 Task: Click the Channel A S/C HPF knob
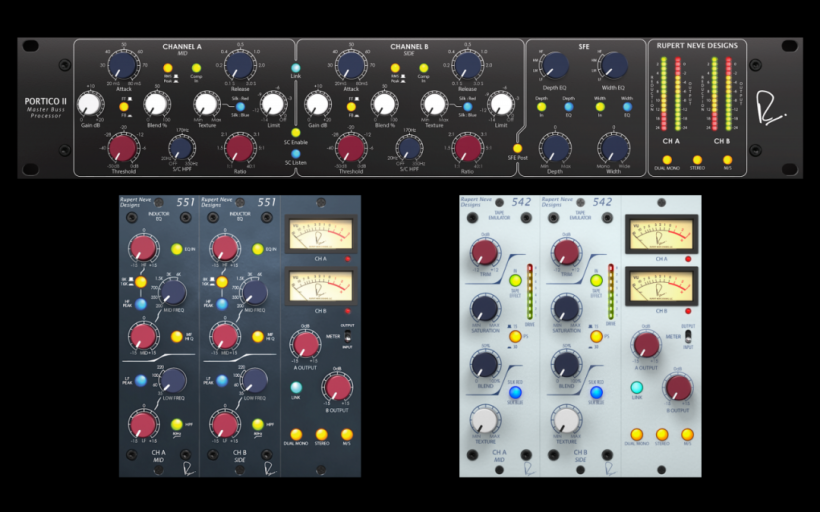181,149
